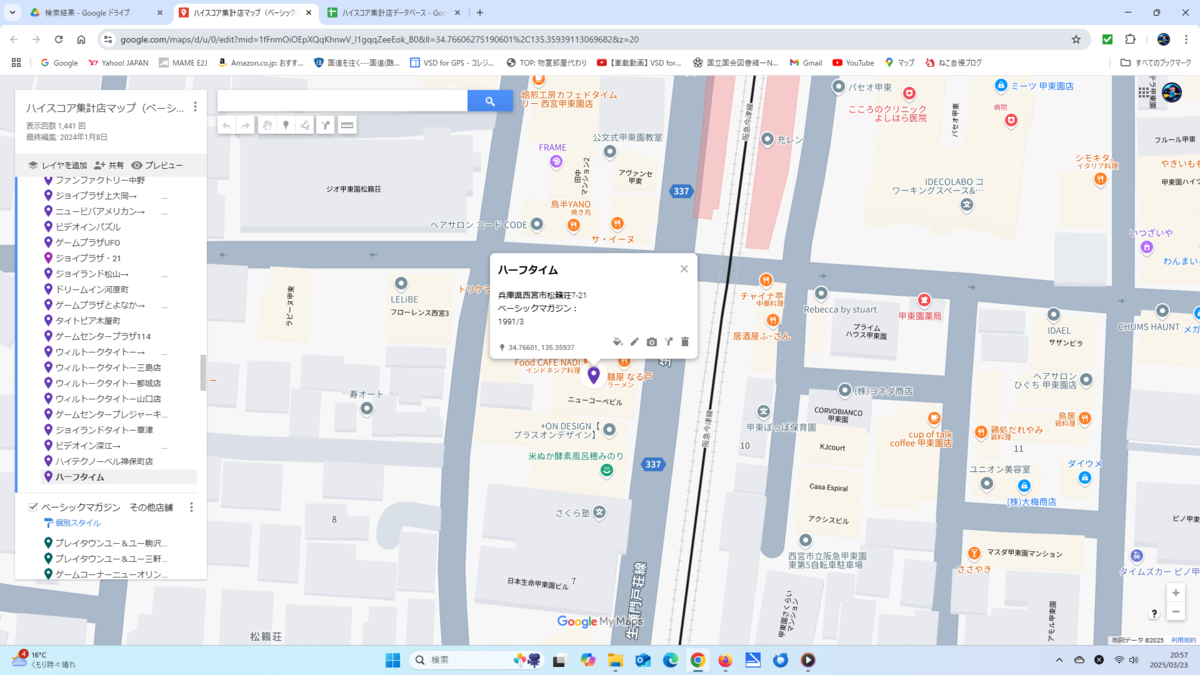
Task: Open Windows Start button
Action: pos(393,660)
